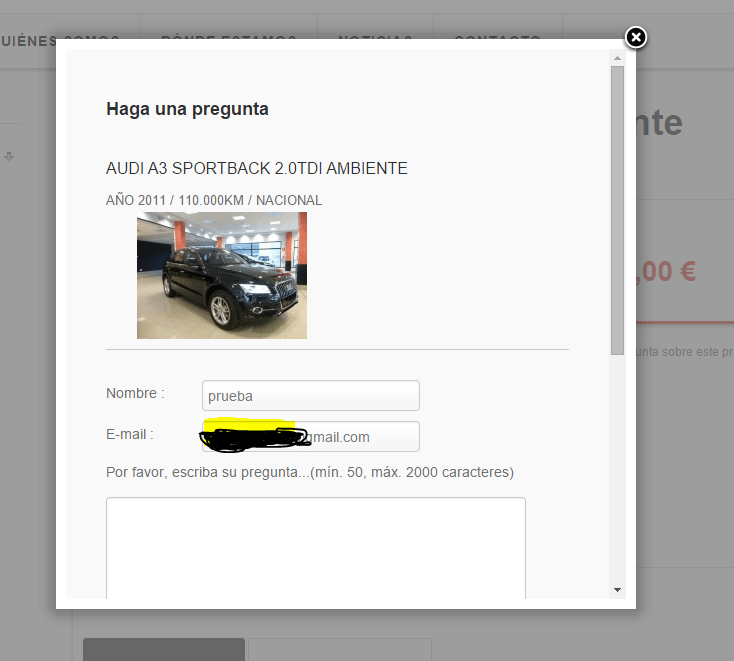Click the Nombre input field
This screenshot has height=661, width=734.
pyautogui.click(x=311, y=396)
